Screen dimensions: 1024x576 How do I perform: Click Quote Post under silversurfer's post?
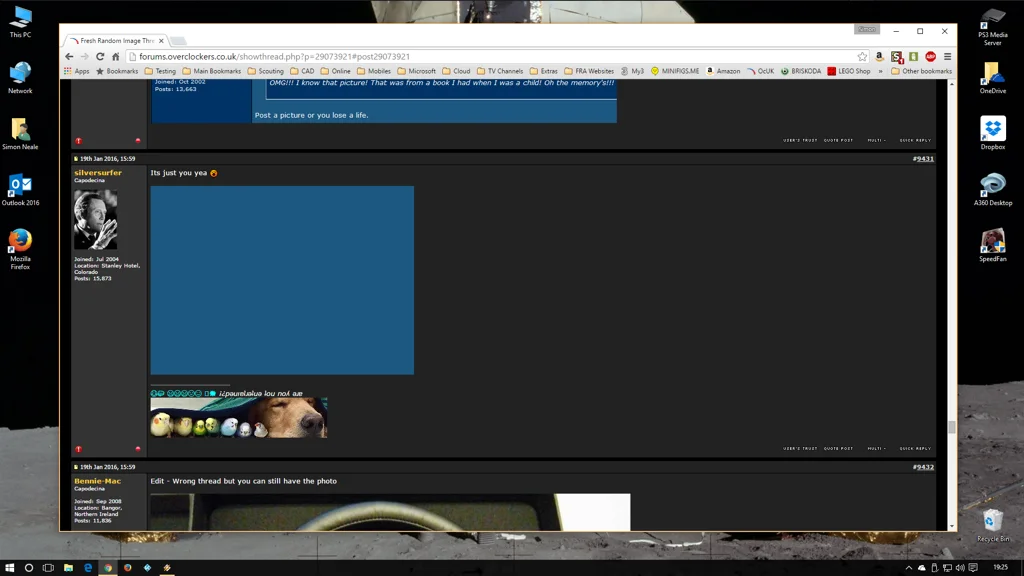pos(838,449)
